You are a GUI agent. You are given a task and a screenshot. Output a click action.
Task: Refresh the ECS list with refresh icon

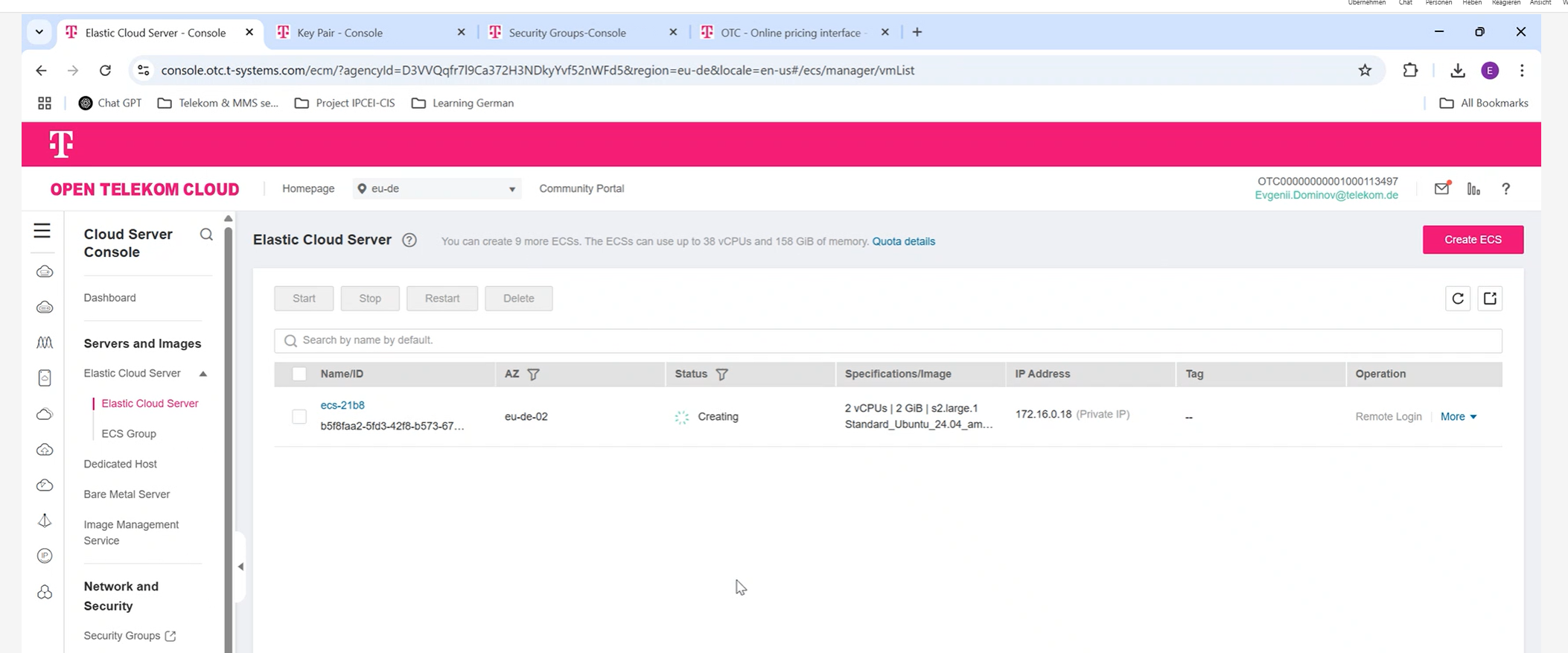tap(1458, 299)
